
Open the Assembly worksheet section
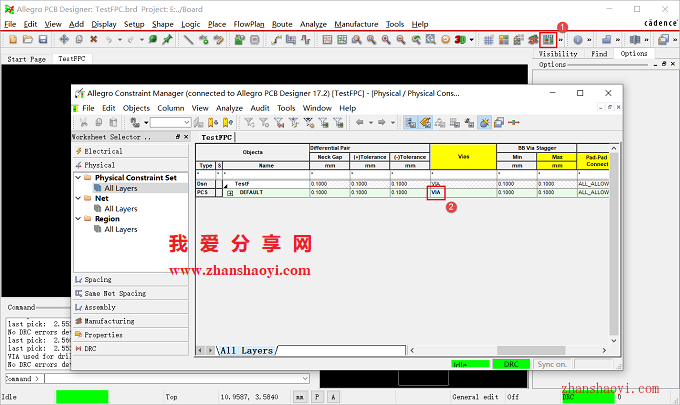131,307
